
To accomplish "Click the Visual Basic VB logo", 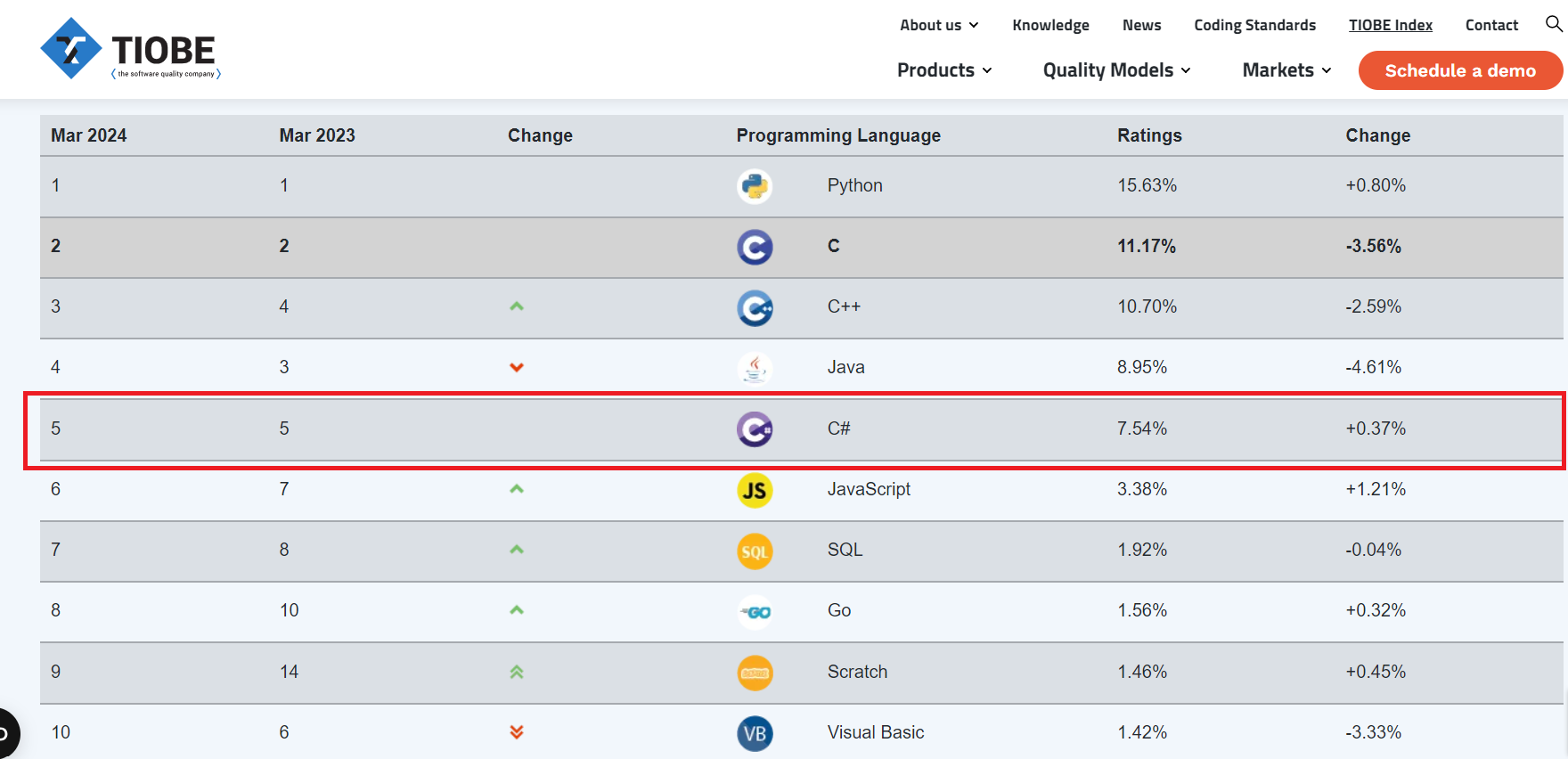I will 755,733.
